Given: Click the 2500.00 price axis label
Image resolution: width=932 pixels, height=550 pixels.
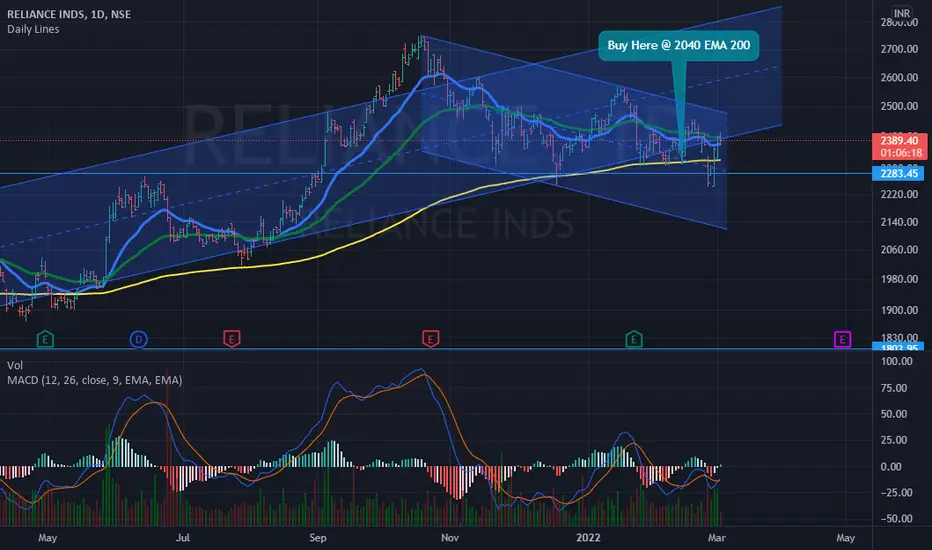Looking at the screenshot, I should [899, 106].
